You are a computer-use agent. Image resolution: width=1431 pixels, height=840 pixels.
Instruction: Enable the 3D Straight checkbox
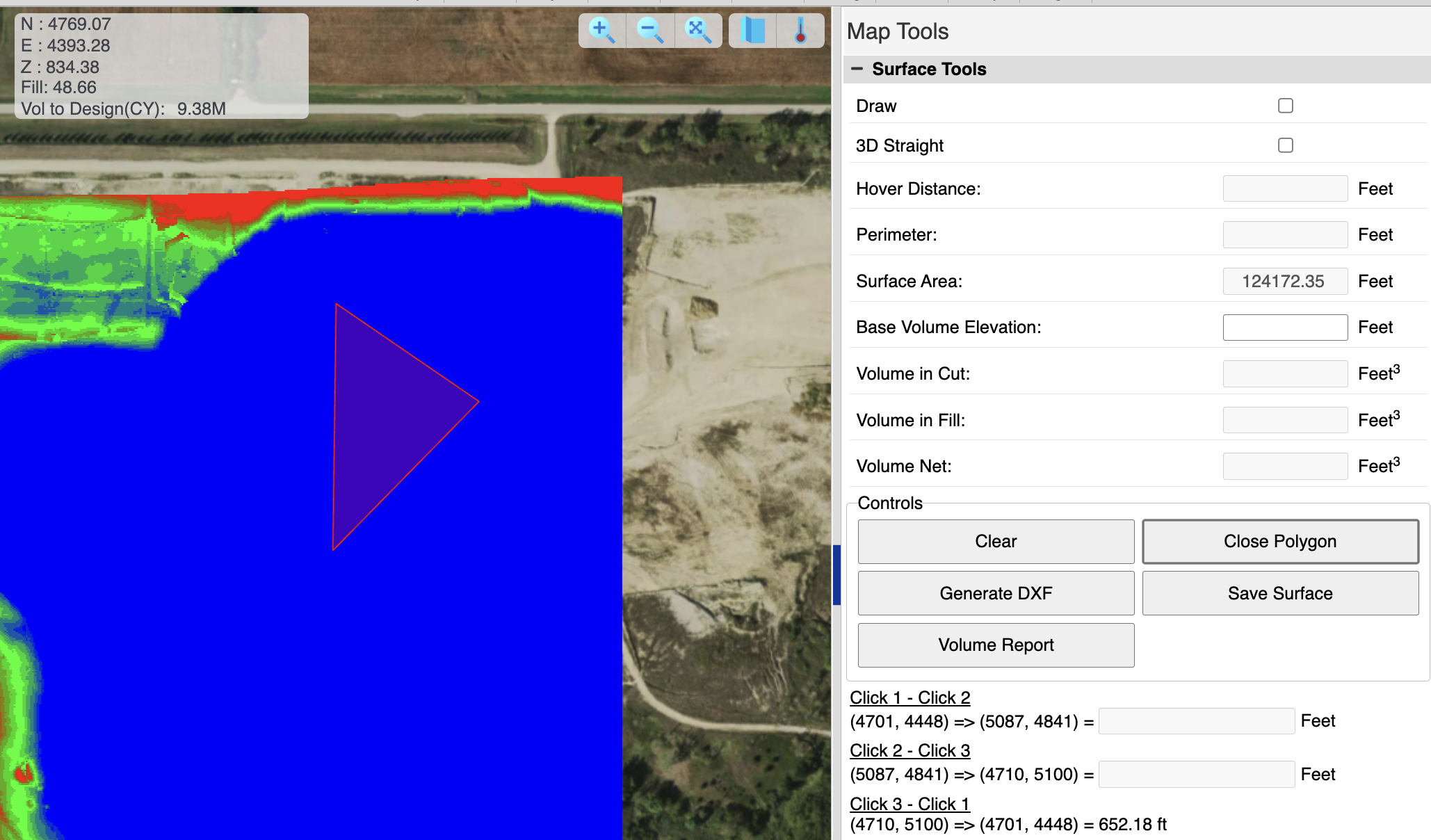click(x=1285, y=145)
